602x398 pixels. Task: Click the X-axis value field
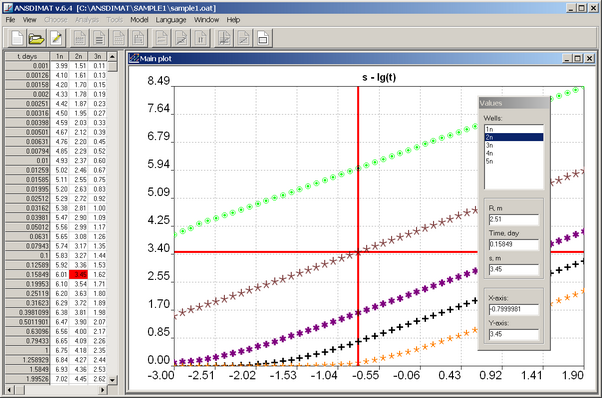[514, 309]
